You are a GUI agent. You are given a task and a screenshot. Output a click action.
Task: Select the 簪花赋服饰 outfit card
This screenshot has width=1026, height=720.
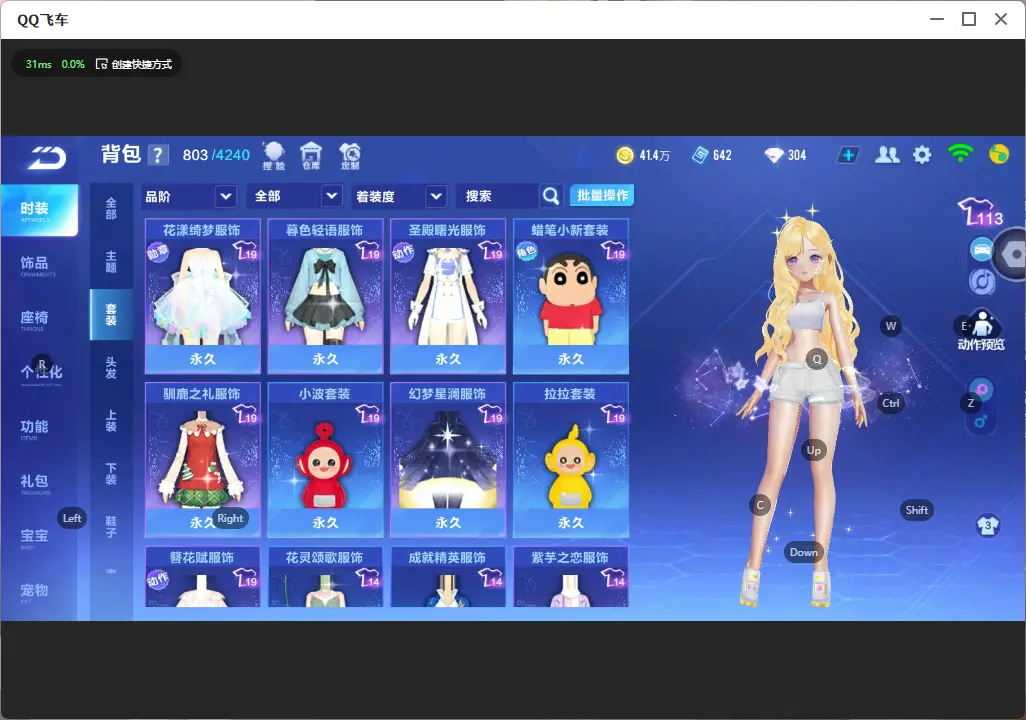click(202, 577)
